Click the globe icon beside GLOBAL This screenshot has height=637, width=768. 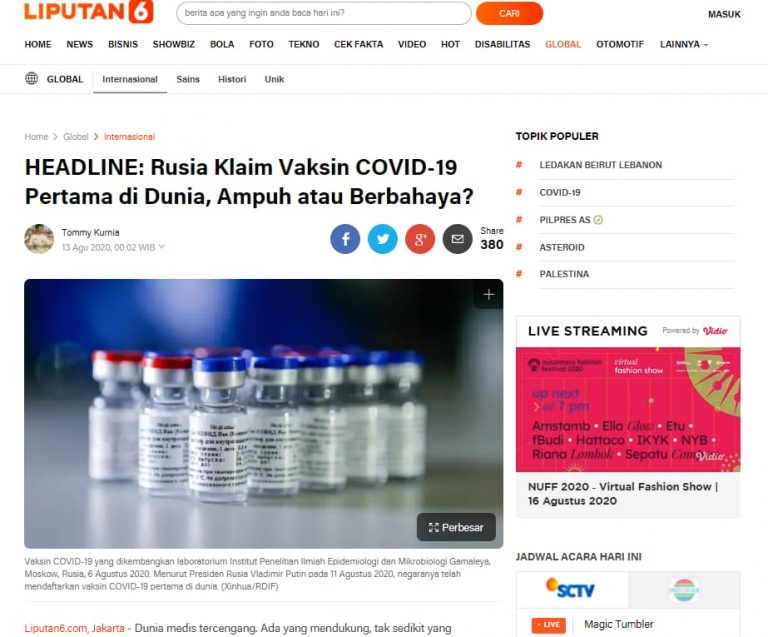pyautogui.click(x=31, y=78)
